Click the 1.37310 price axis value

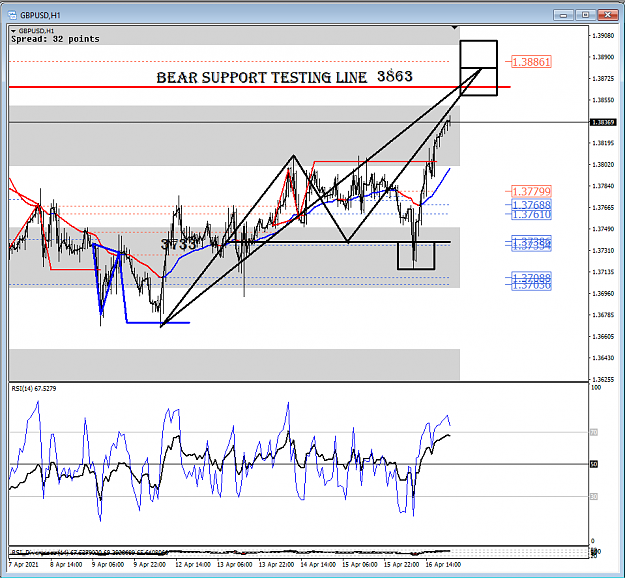point(603,251)
